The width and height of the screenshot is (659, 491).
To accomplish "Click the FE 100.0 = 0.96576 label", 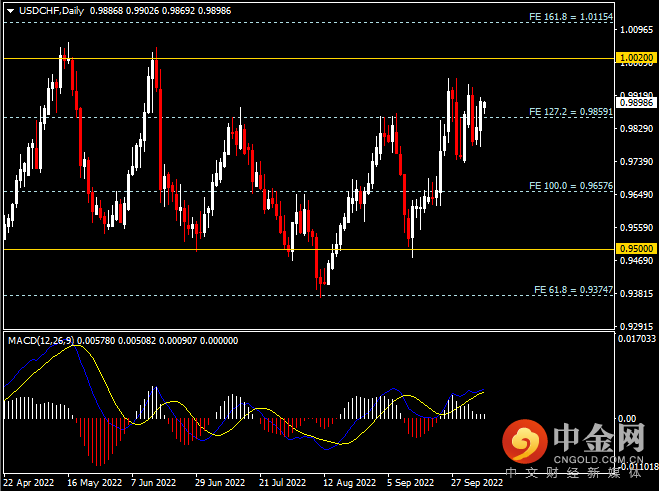I will (x=571, y=186).
